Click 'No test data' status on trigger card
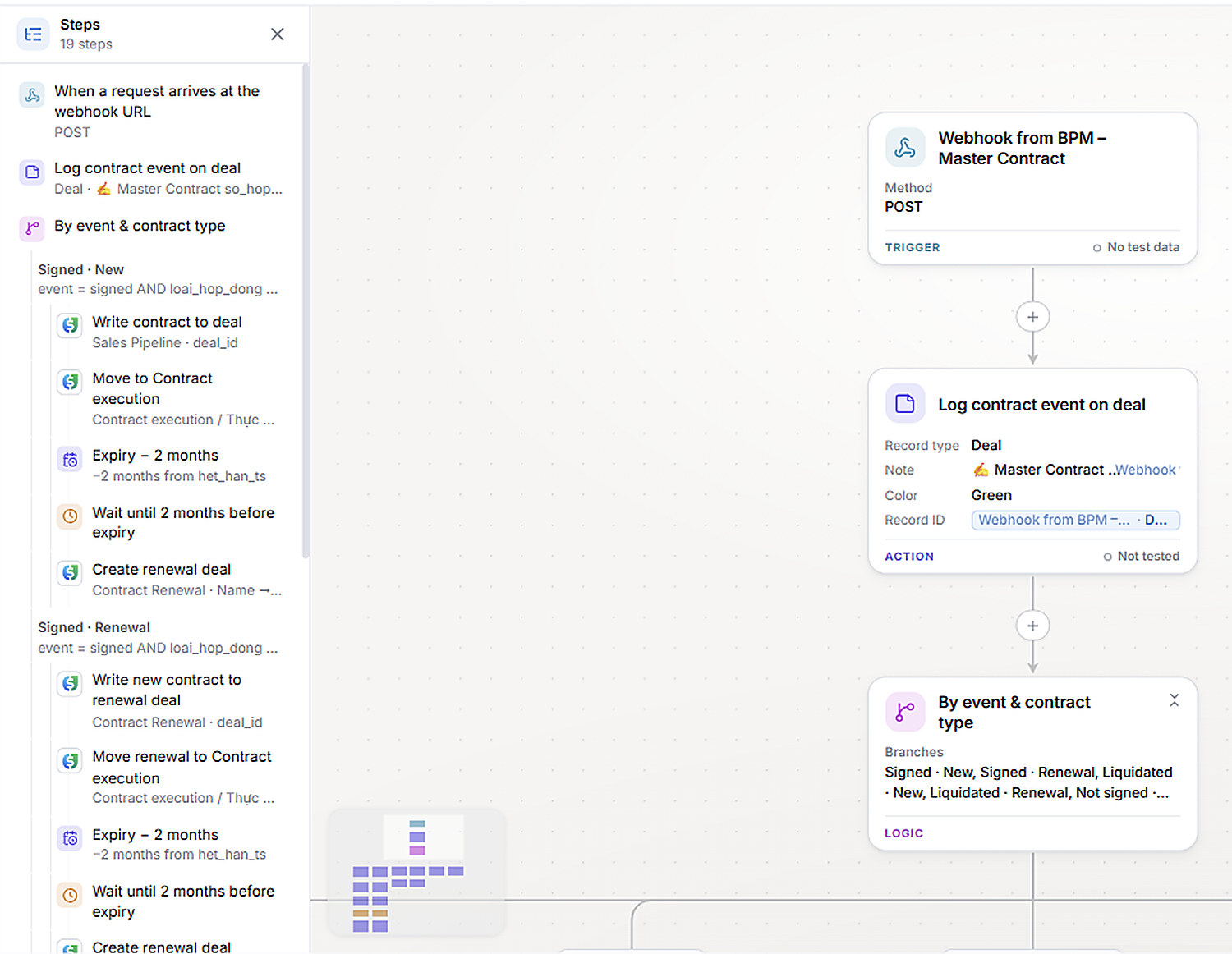The image size is (1232, 954). pyautogui.click(x=1136, y=247)
